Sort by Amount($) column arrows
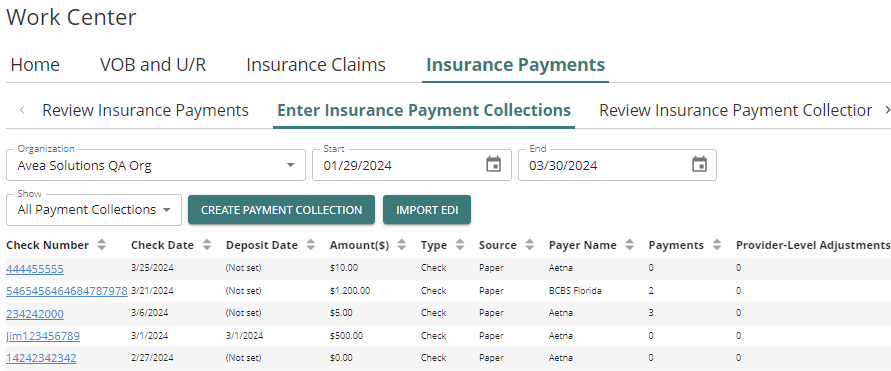Viewport: 891px width, 371px height. 402,245
